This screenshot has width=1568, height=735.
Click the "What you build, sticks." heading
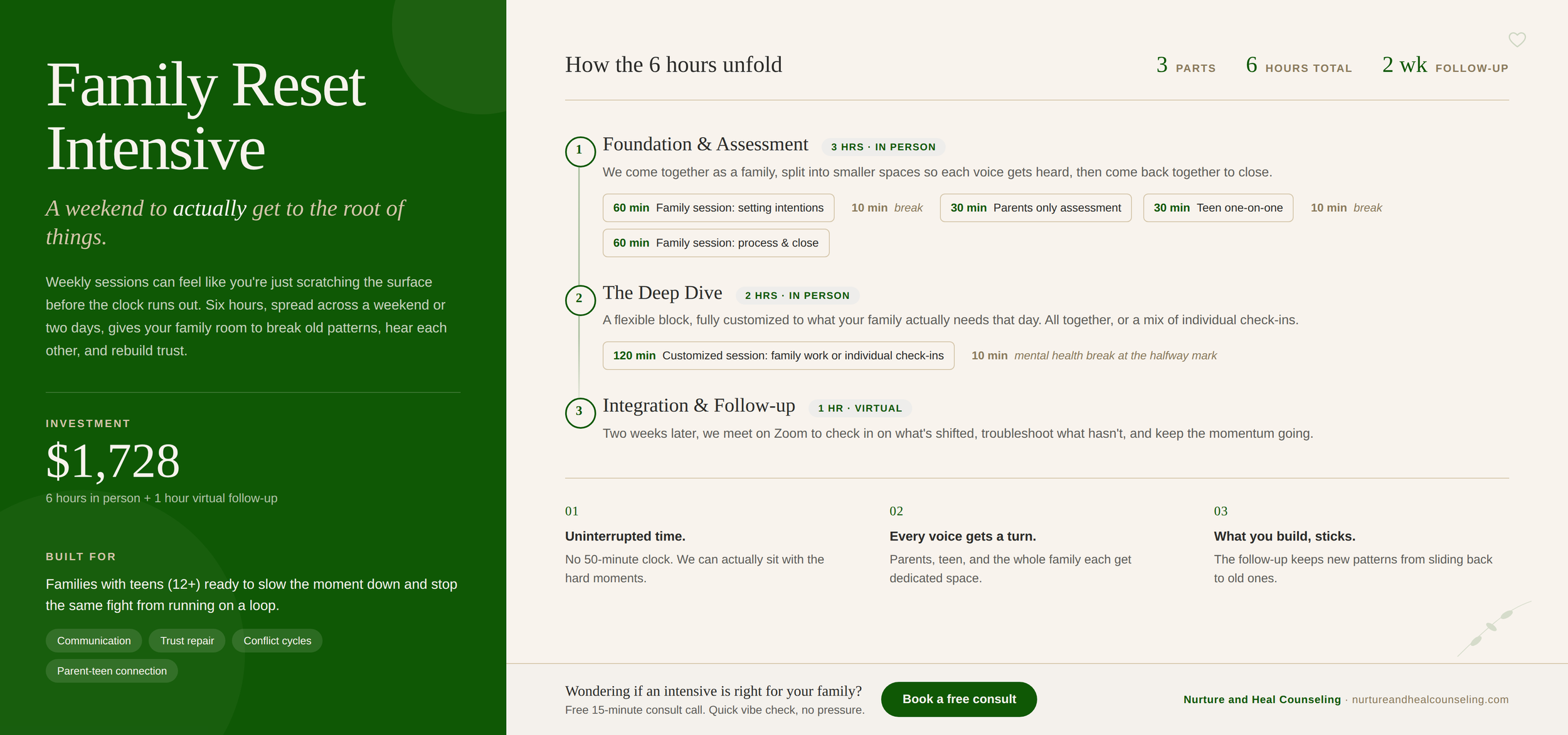(1285, 536)
